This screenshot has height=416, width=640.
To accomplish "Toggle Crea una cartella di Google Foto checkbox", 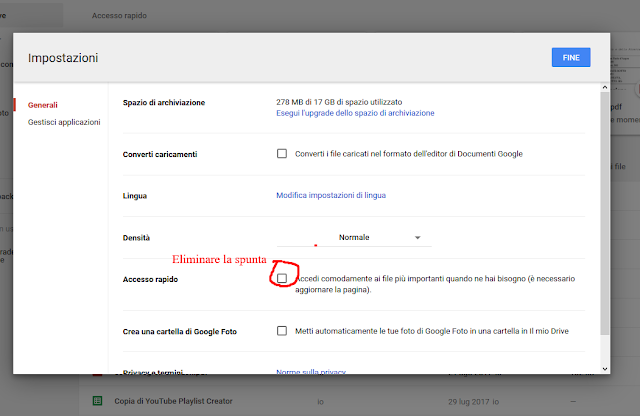I will point(282,331).
